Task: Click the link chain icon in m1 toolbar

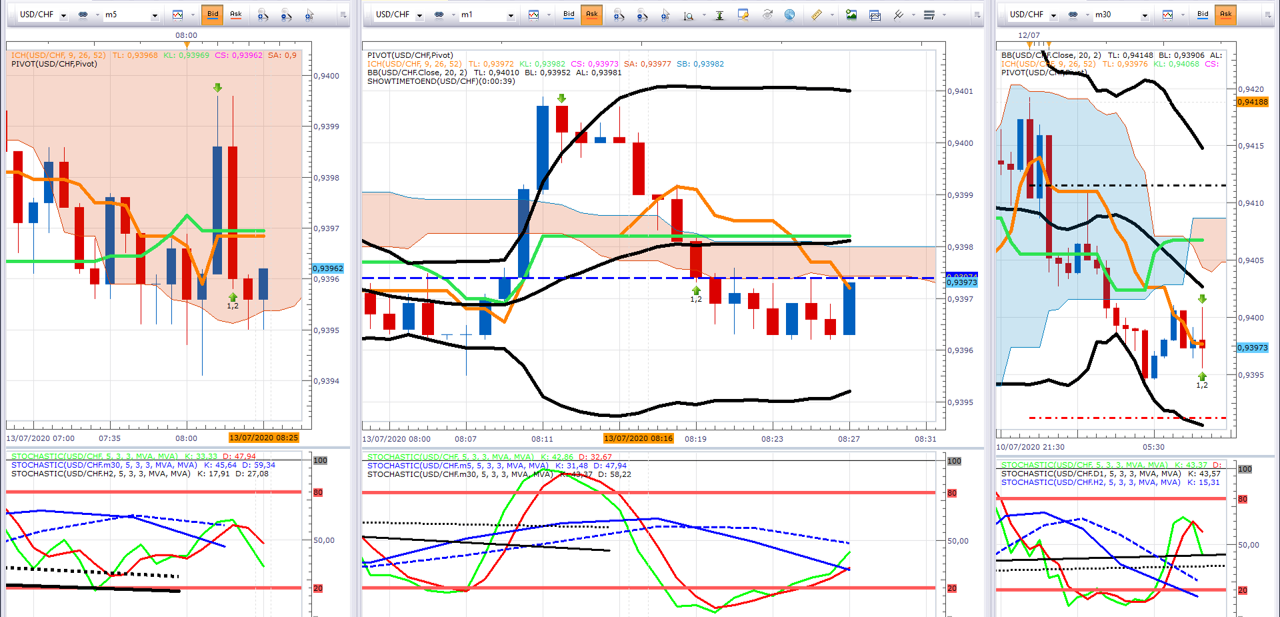Action: (x=439, y=15)
